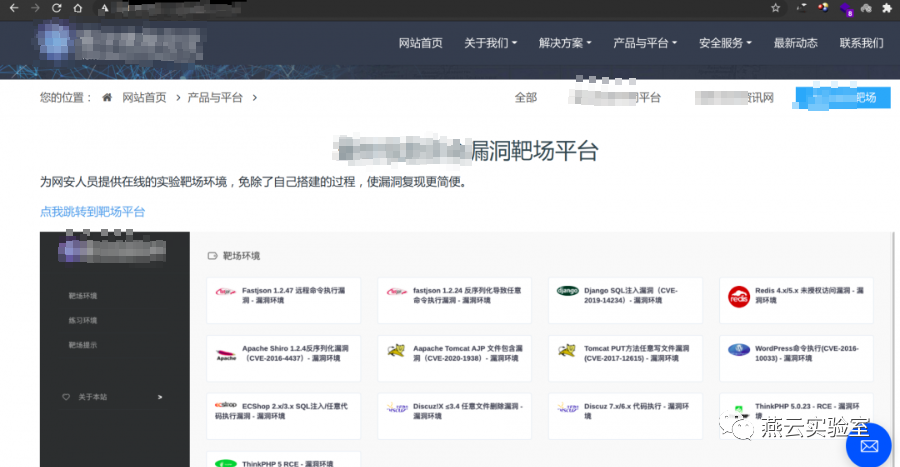Screen dimensions: 900x467
Task: Click fastjson 1.2.24 card logo
Action: [397, 291]
